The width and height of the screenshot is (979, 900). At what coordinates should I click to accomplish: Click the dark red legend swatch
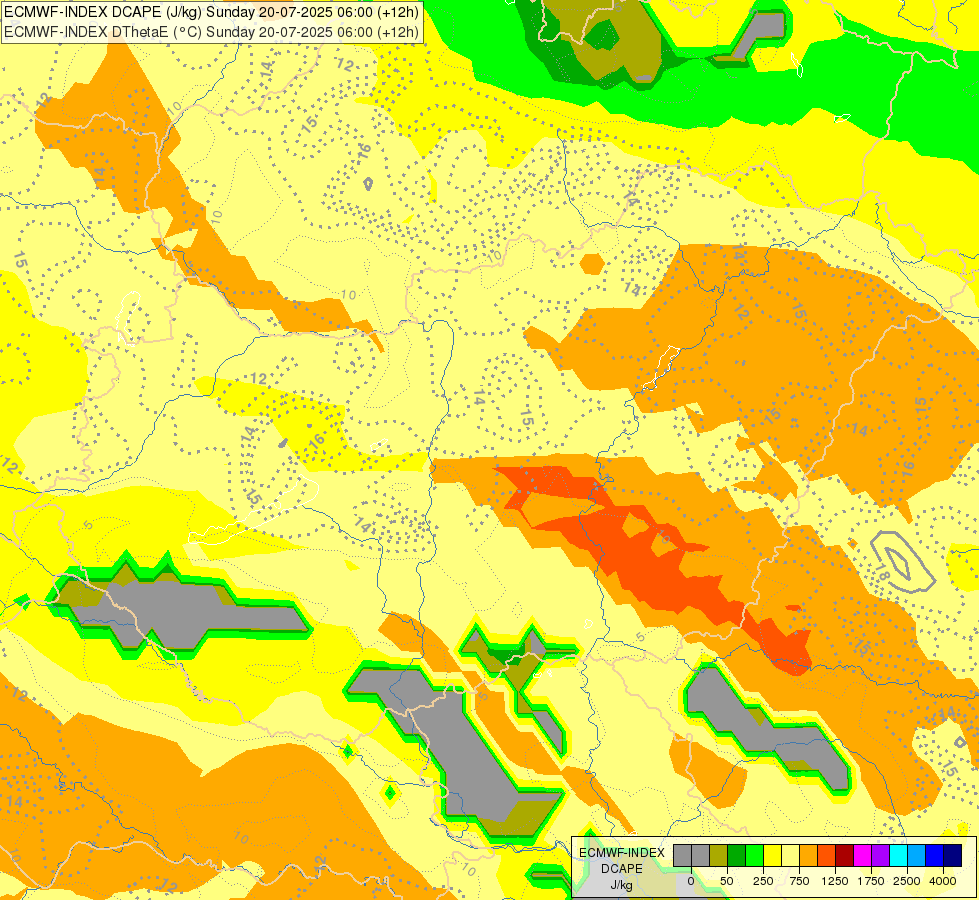pos(845,856)
